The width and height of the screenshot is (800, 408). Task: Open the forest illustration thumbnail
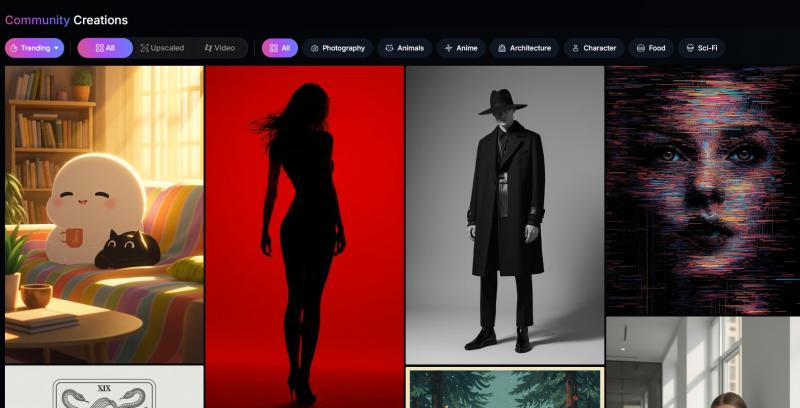coord(504,388)
